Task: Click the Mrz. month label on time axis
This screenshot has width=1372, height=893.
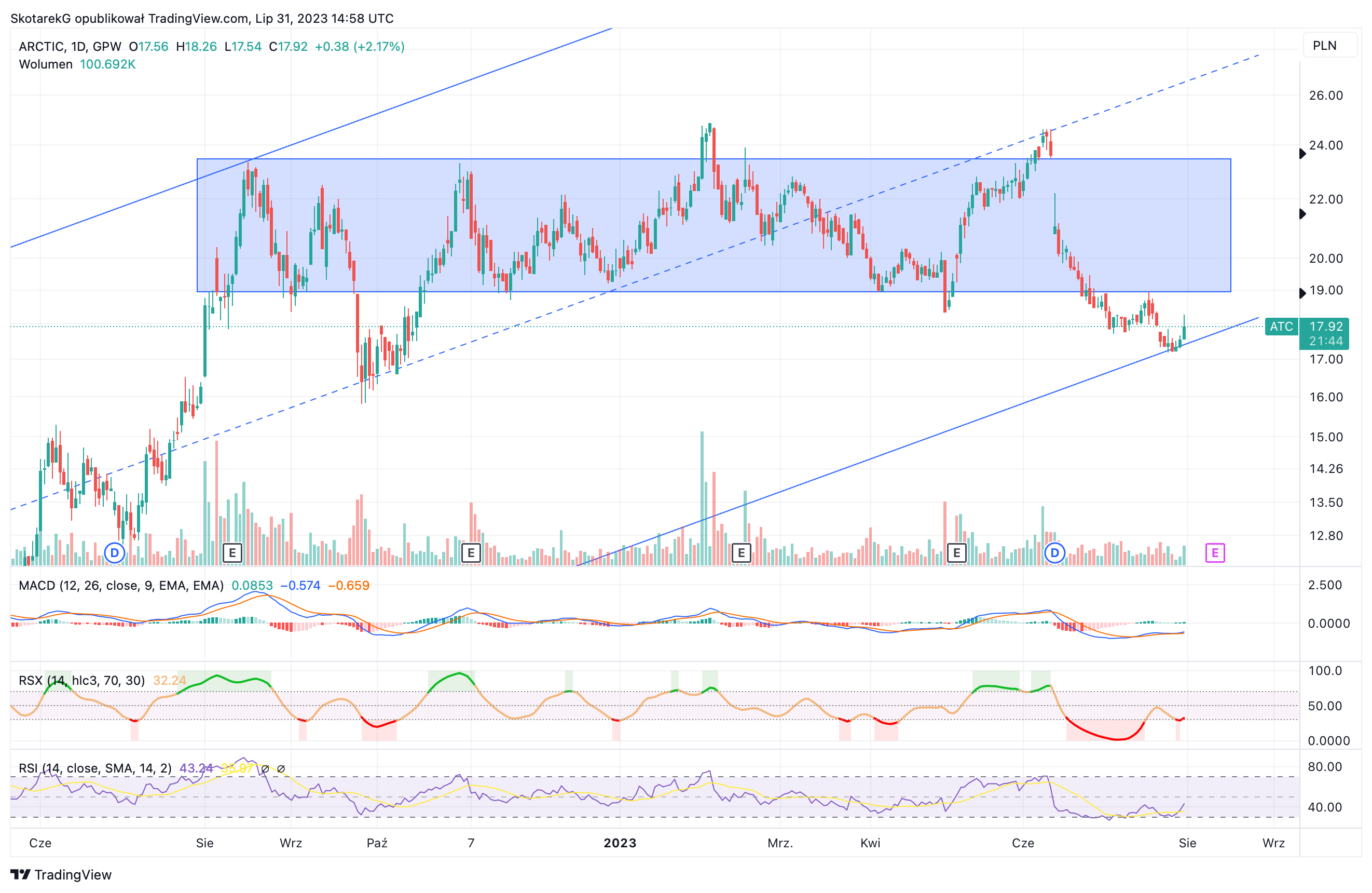Action: pos(780,843)
